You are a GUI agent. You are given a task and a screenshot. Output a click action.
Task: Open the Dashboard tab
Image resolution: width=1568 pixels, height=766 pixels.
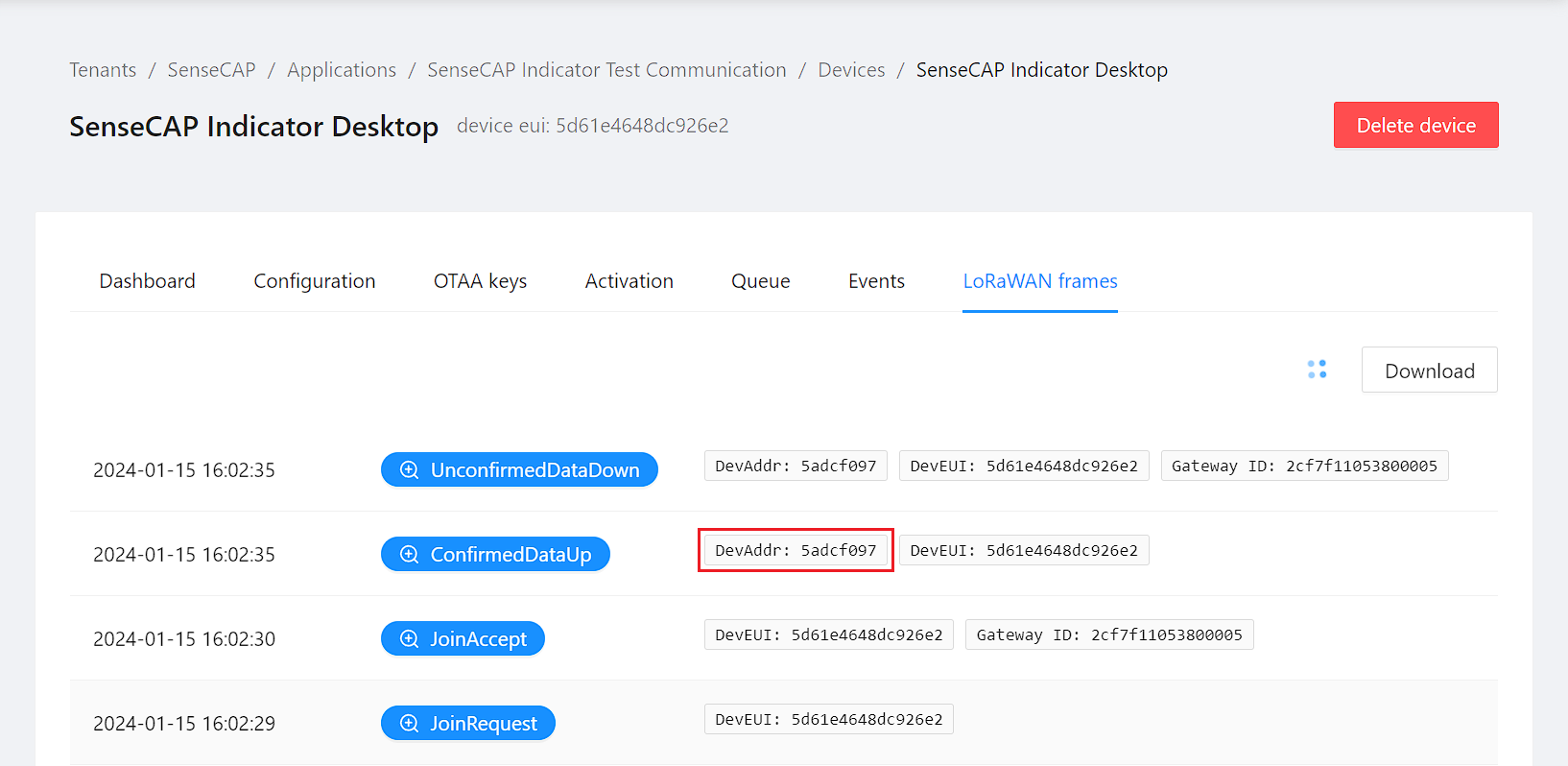coord(147,281)
